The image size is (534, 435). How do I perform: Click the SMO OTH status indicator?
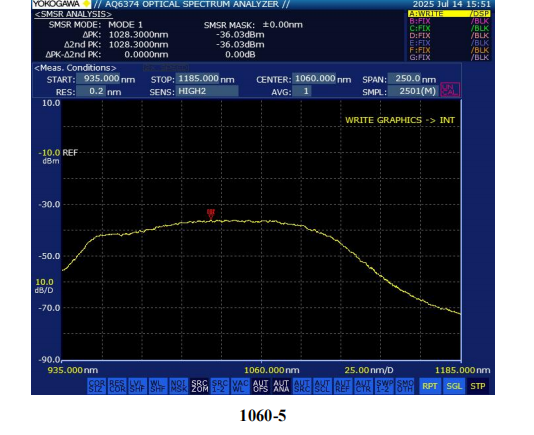[x=405, y=386]
